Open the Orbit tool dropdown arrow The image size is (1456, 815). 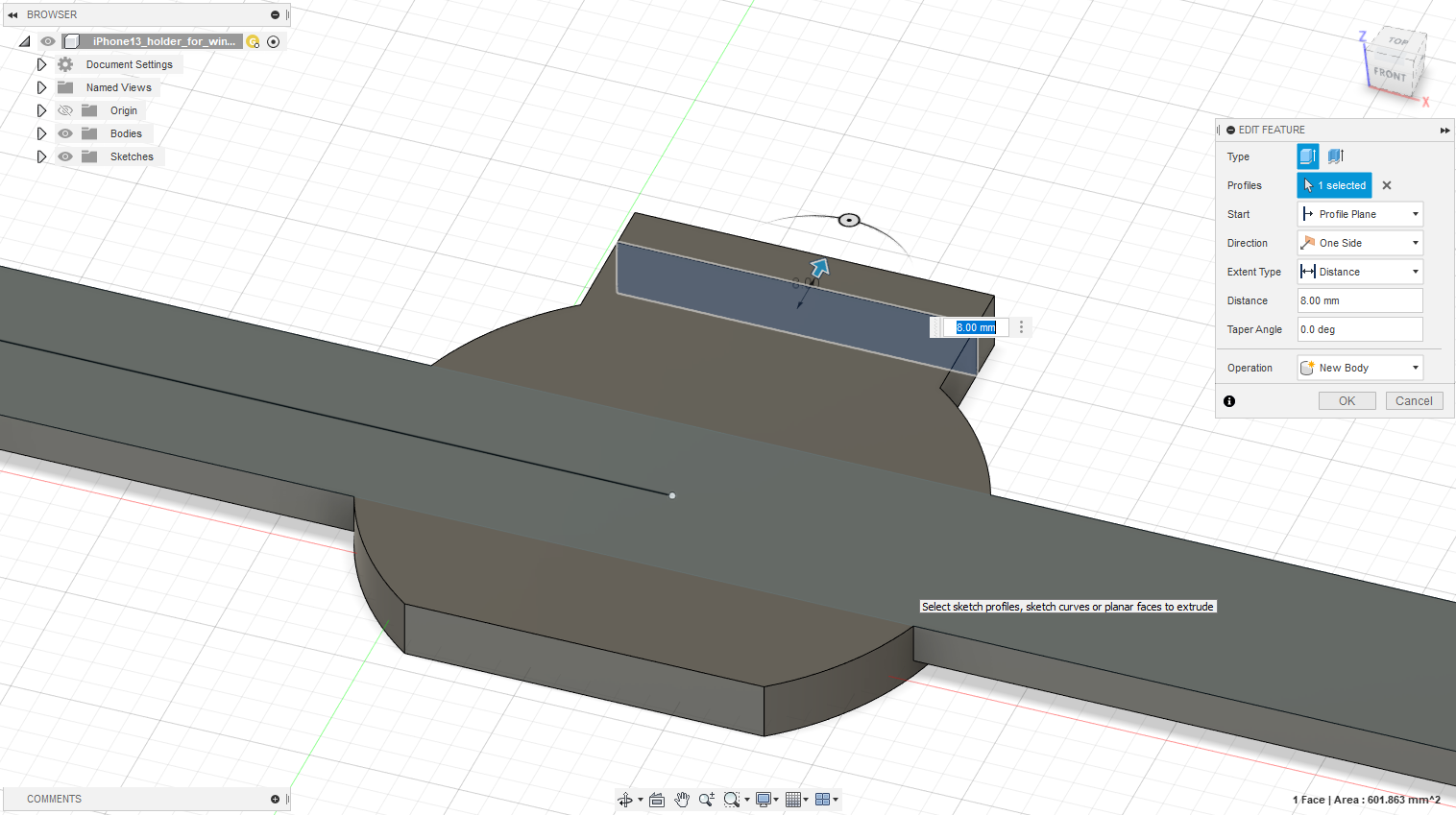[x=640, y=800]
